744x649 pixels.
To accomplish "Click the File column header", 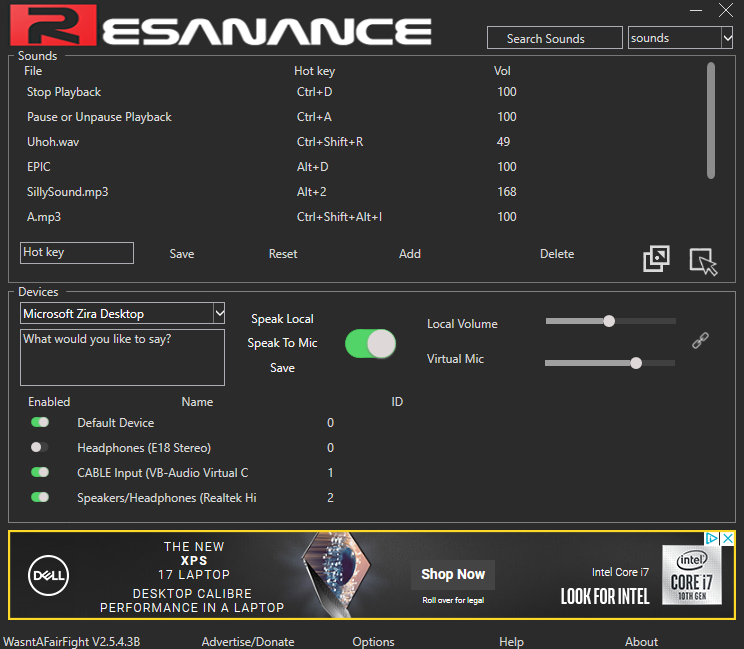I will (33, 71).
